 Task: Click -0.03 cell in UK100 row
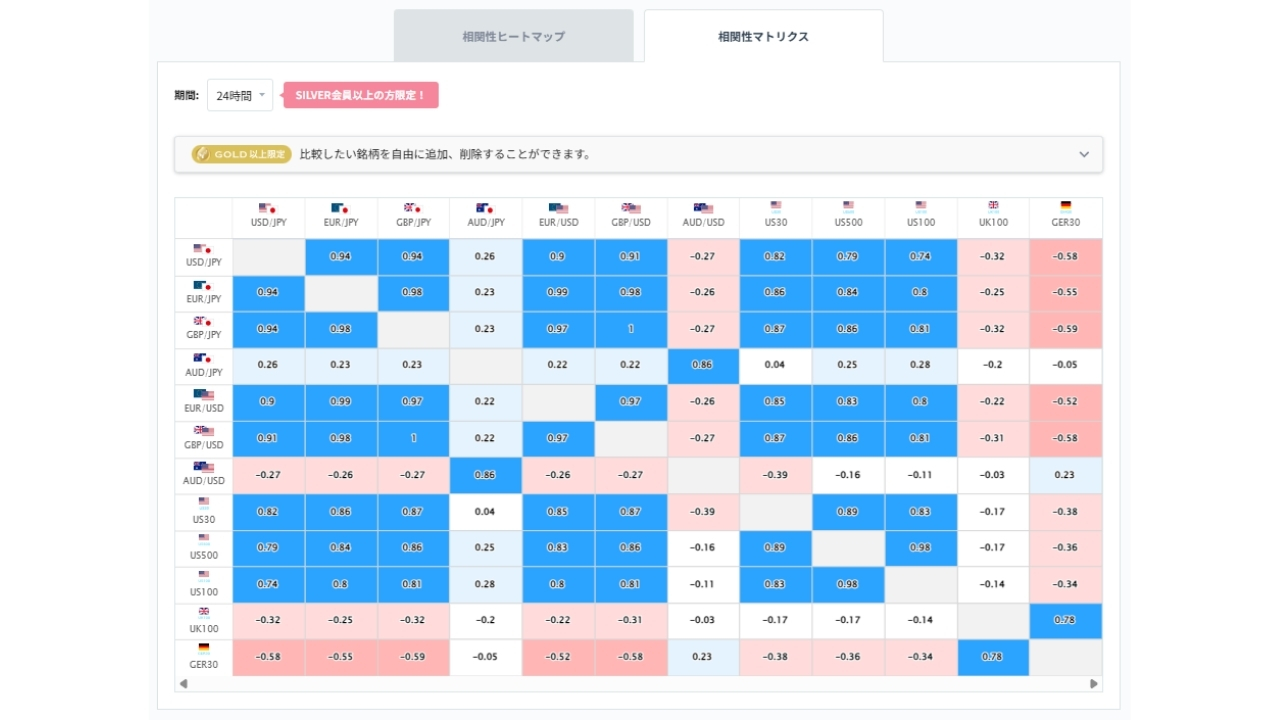coord(703,621)
